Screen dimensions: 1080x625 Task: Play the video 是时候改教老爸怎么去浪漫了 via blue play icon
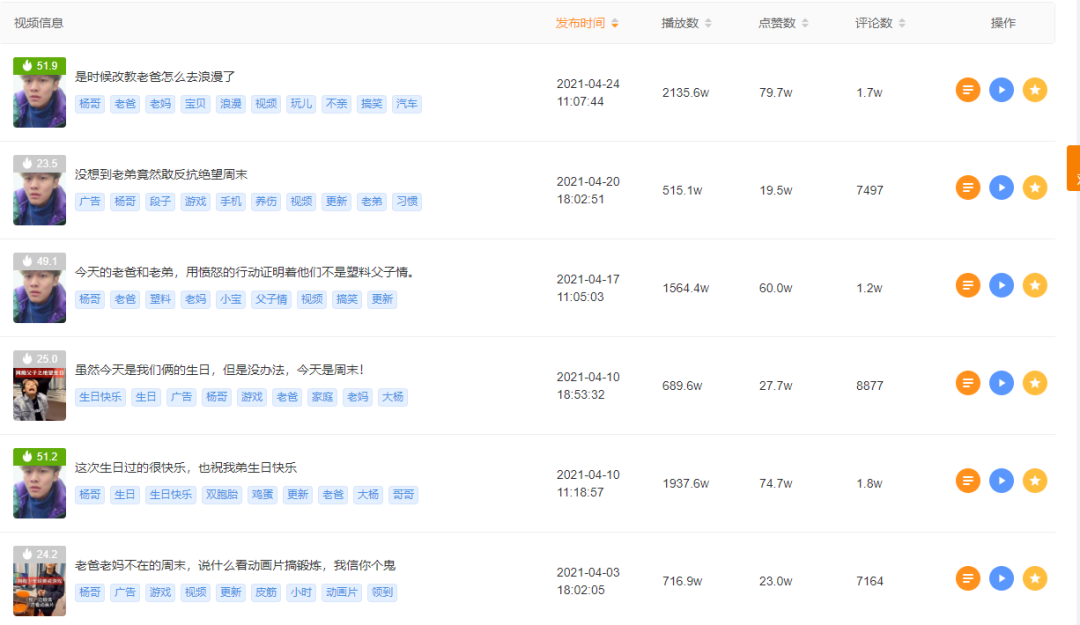tap(1001, 89)
